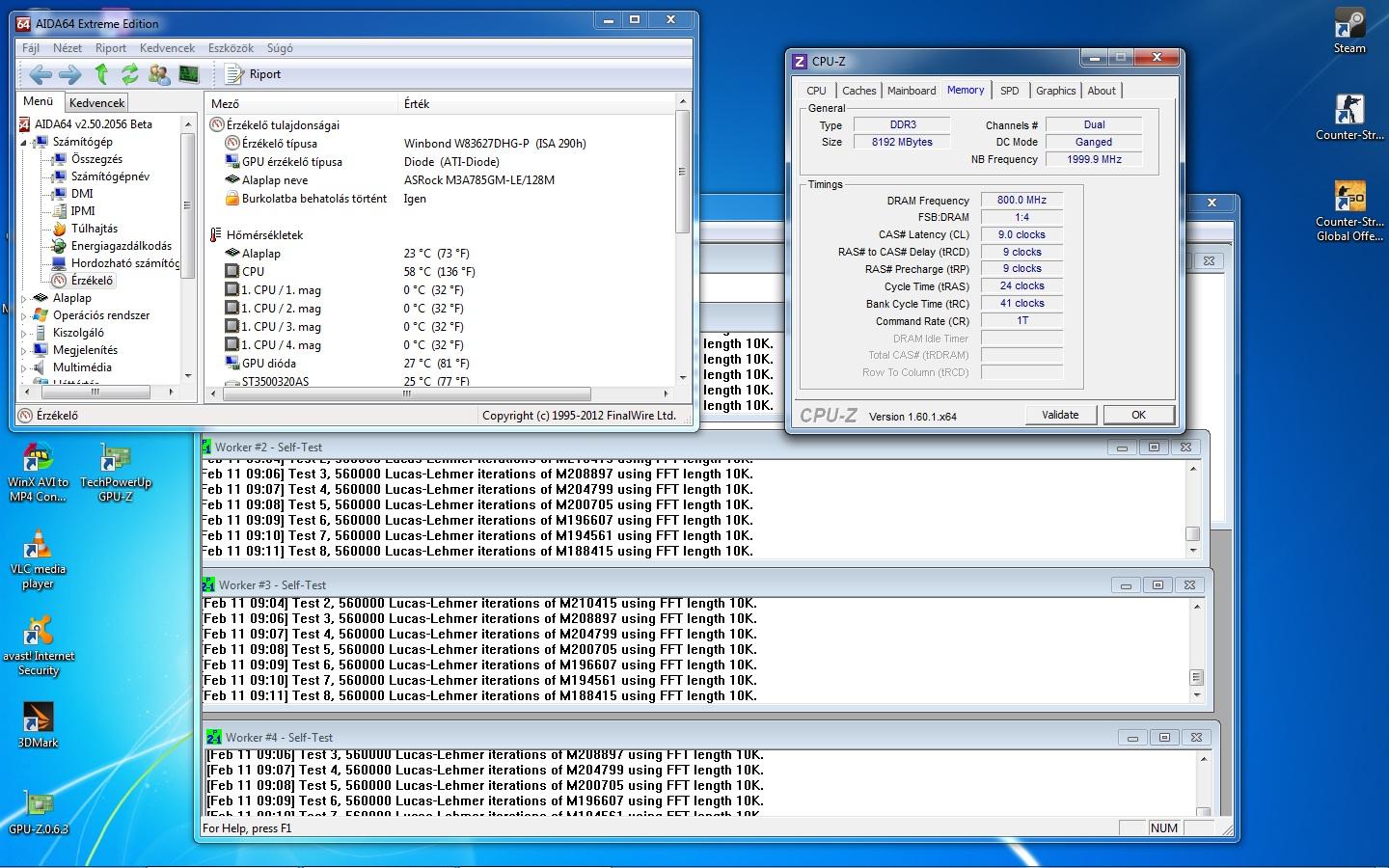The image size is (1389, 868).
Task: Click the Worker #2 window title icon
Action: (x=206, y=447)
